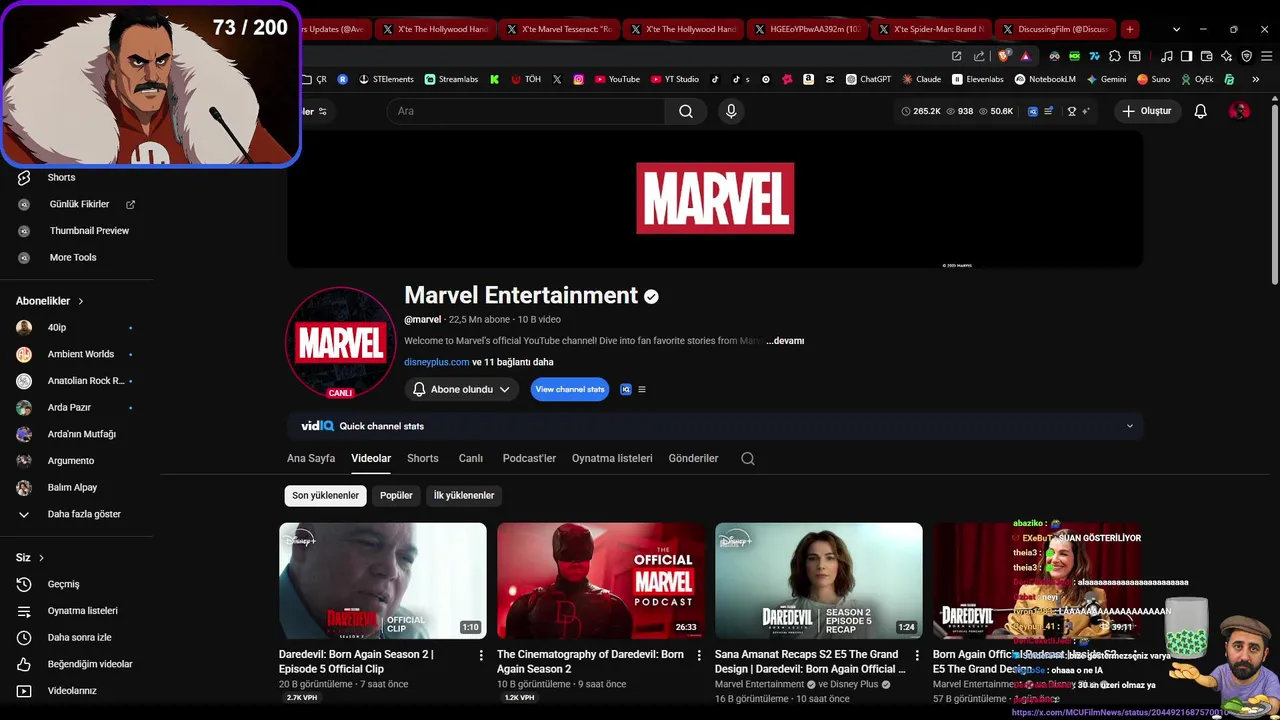Screen dimensions: 1280x720
Task: Switch to Podcast'ler channel tab
Action: click(x=529, y=458)
